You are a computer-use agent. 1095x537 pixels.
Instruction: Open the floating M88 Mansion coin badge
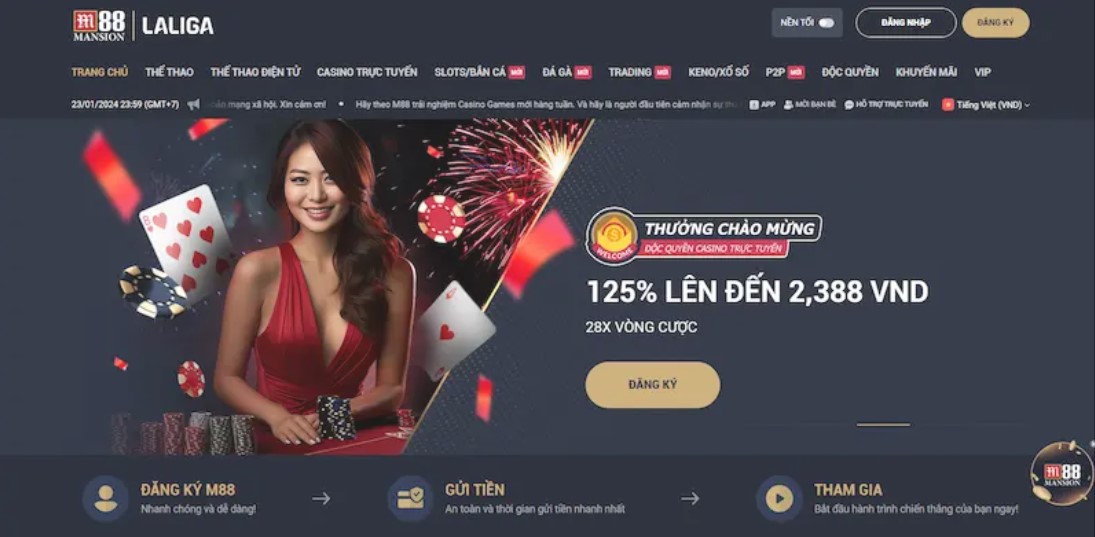1061,473
